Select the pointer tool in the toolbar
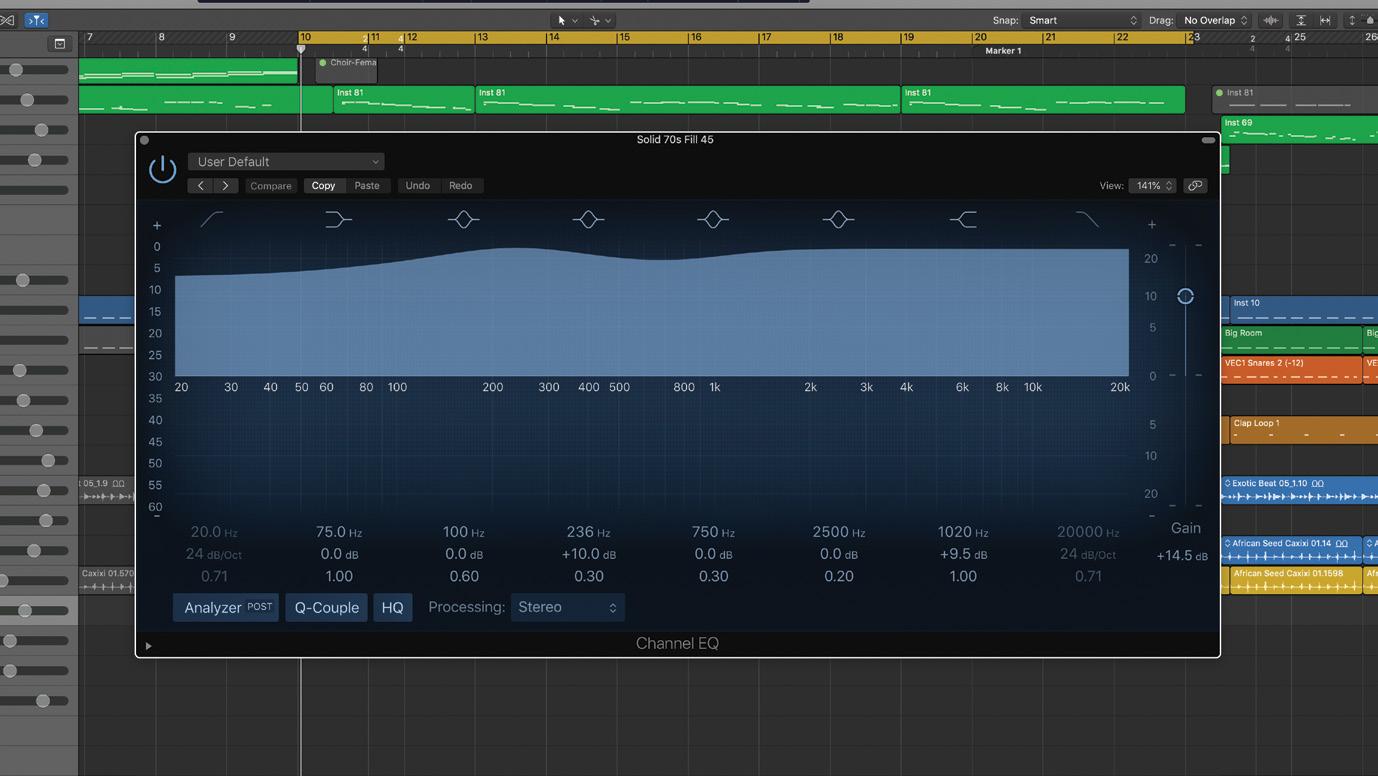The height and width of the screenshot is (776, 1378). 562,20
